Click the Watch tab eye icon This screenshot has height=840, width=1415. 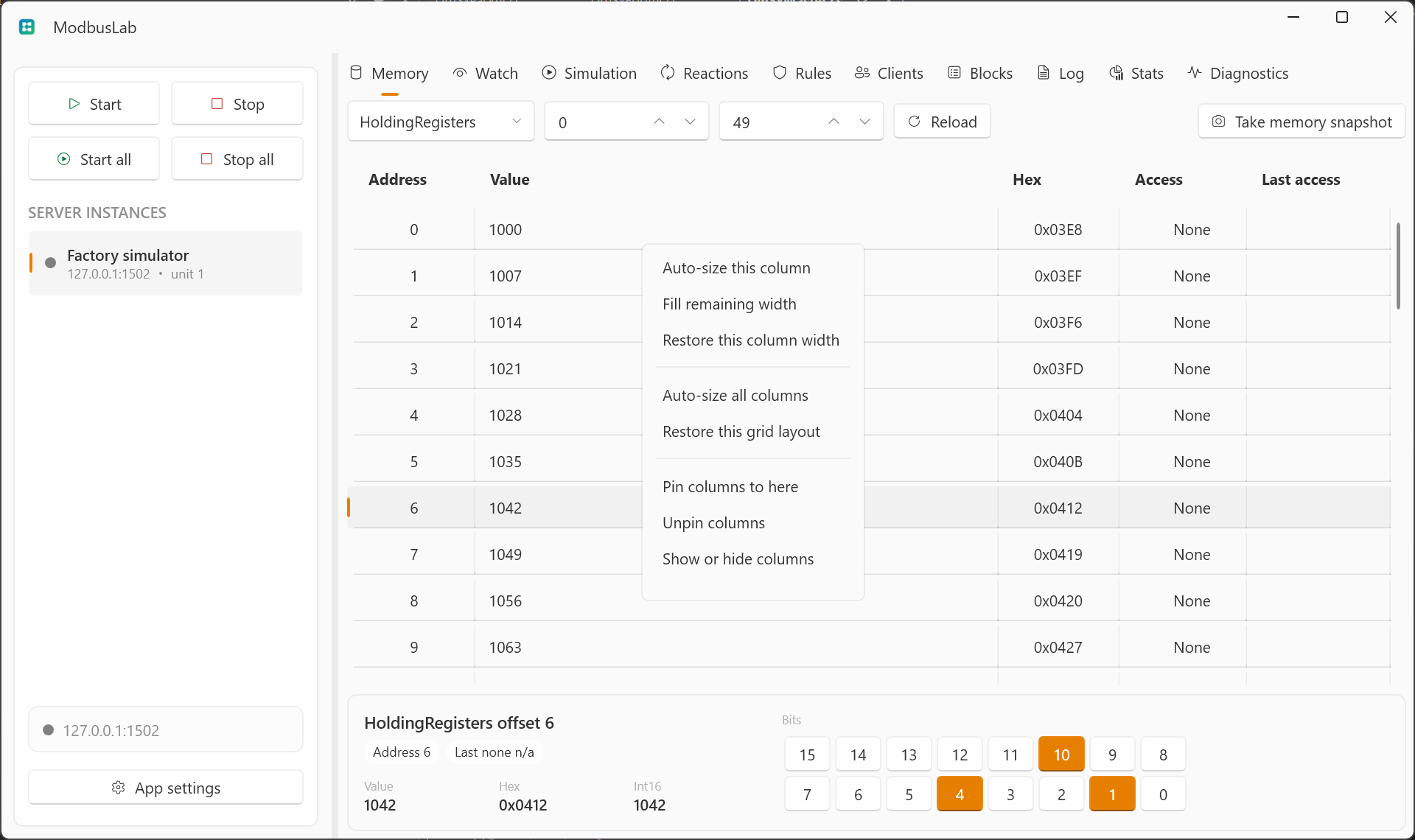[x=460, y=73]
